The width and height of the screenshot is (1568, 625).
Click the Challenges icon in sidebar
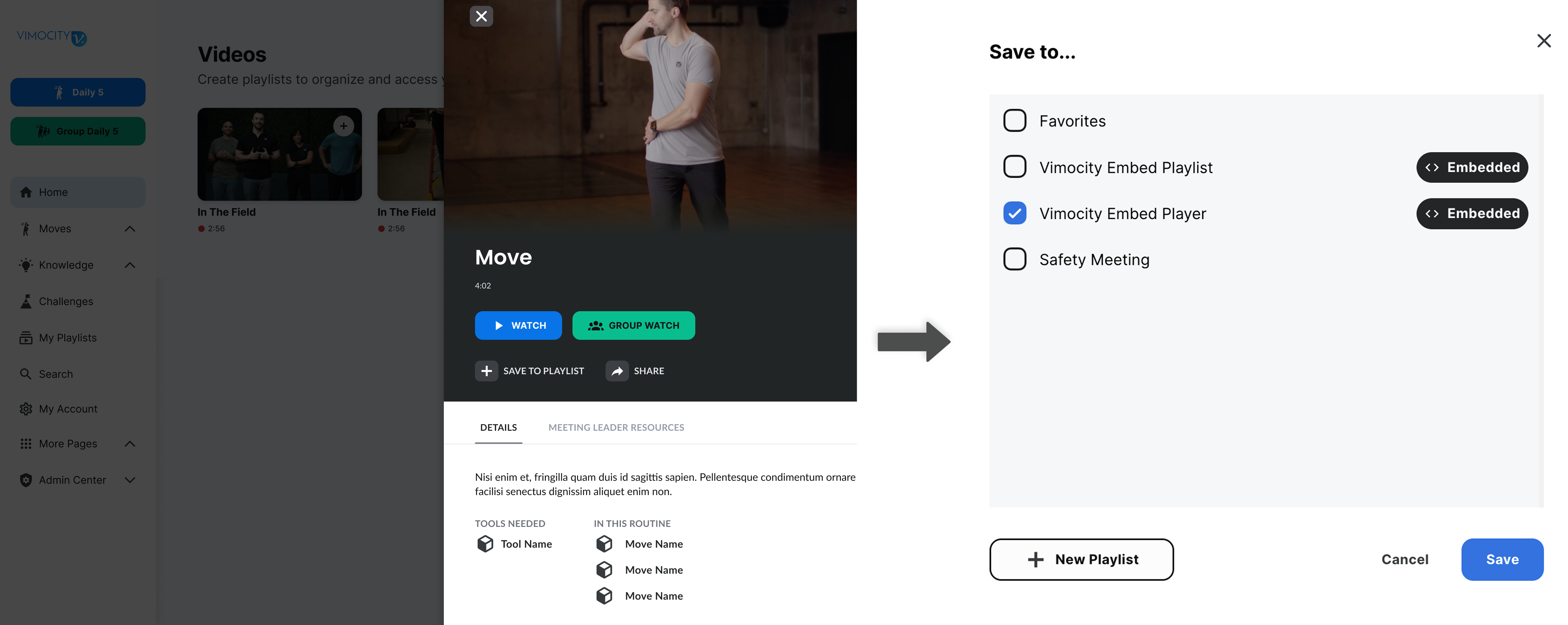(x=26, y=301)
